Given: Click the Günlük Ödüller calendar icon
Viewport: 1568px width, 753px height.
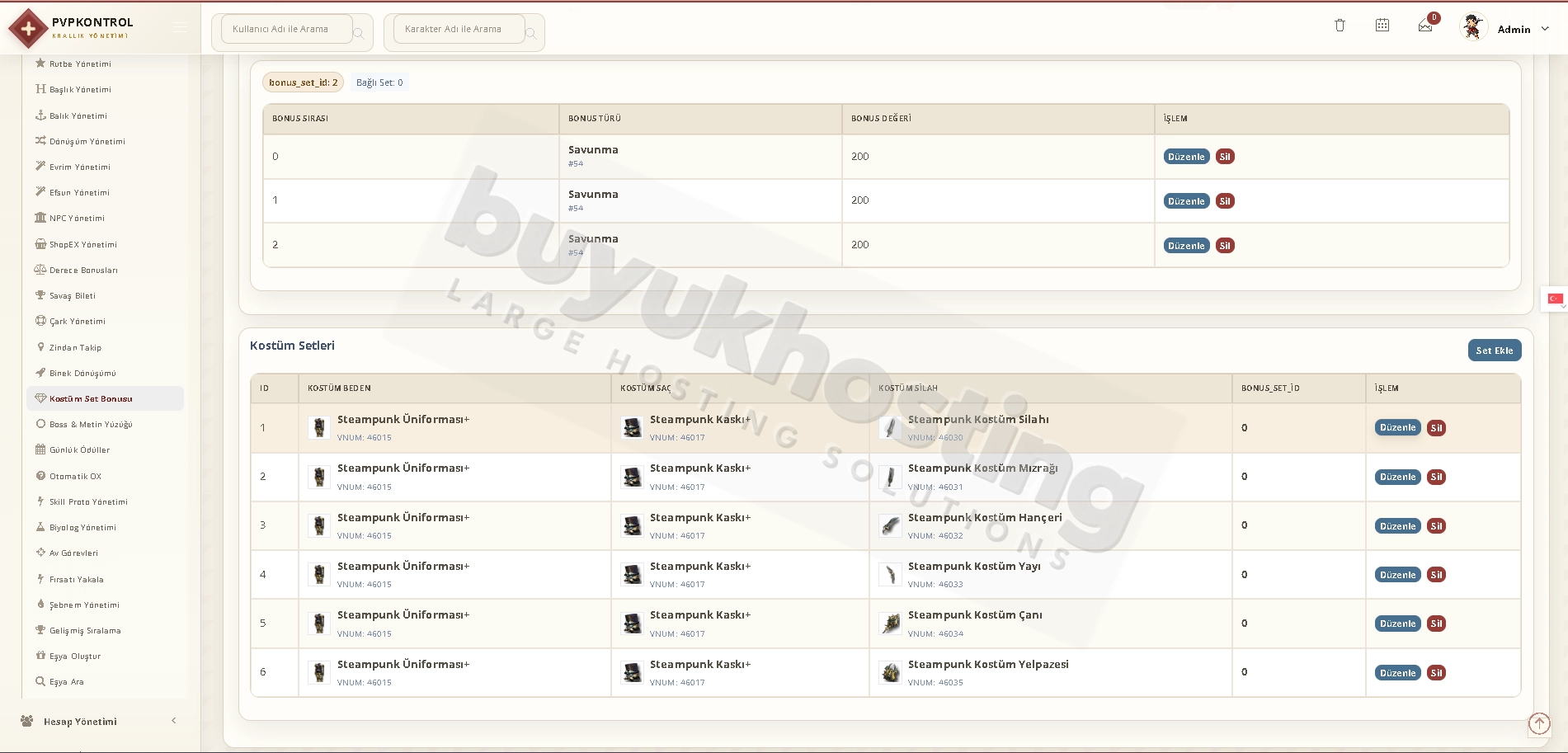Looking at the screenshot, I should 40,449.
